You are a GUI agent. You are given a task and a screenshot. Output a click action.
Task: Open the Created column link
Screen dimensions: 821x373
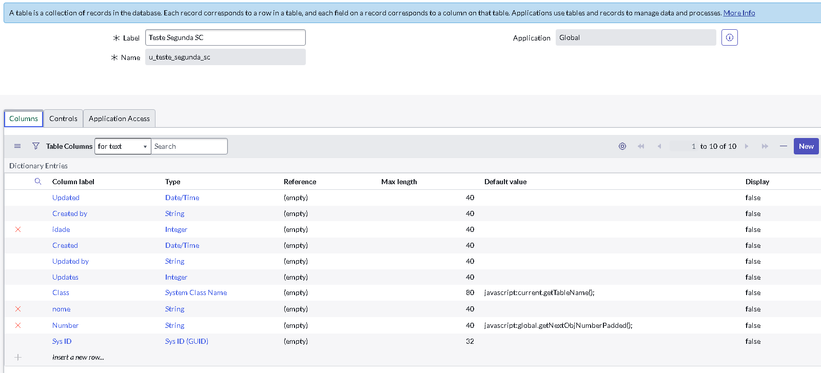coord(65,245)
